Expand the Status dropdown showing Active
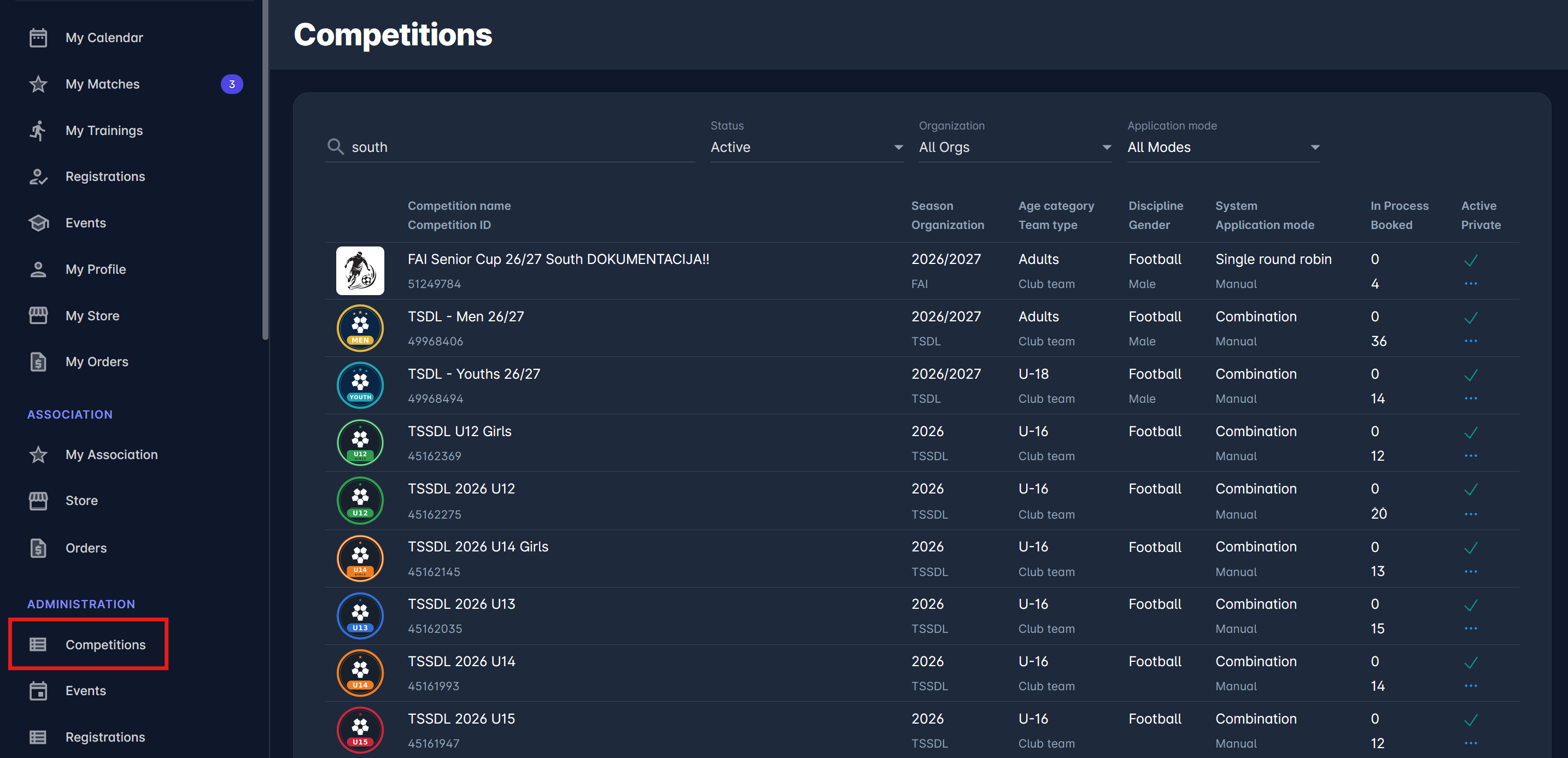The image size is (1568, 758). pyautogui.click(x=806, y=147)
